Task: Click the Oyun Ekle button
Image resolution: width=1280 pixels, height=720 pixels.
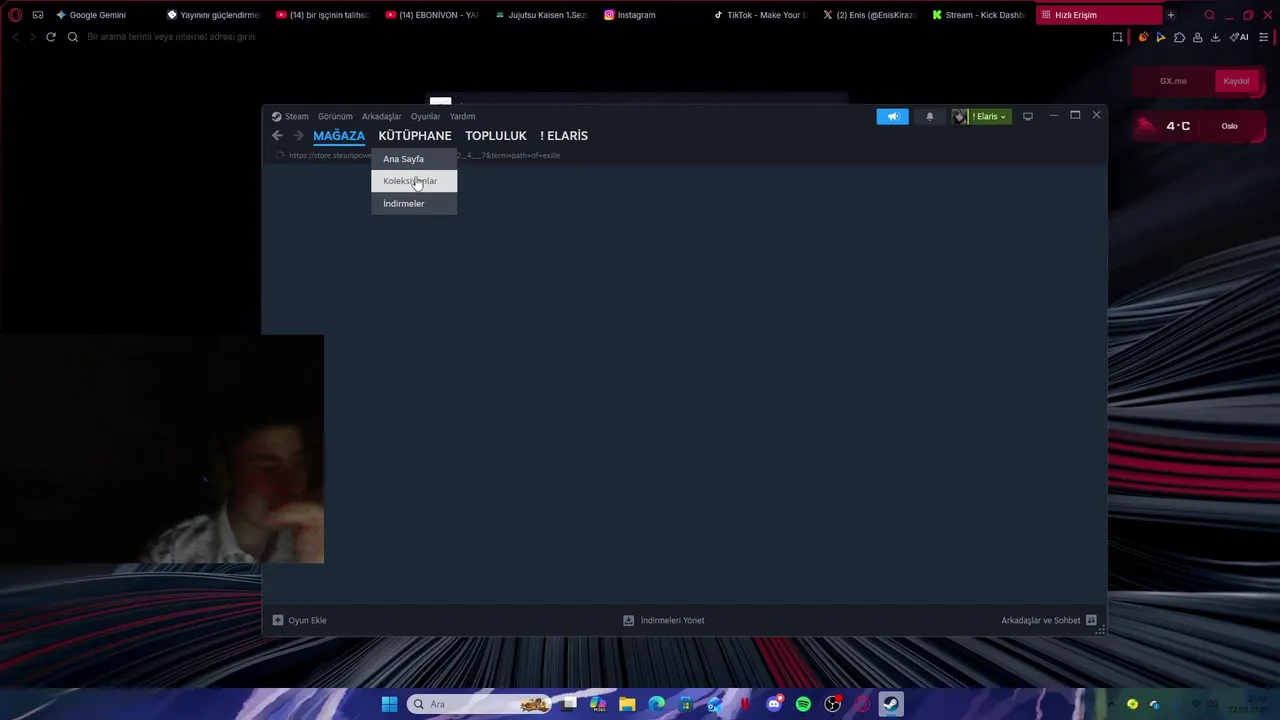Action: pos(299,620)
